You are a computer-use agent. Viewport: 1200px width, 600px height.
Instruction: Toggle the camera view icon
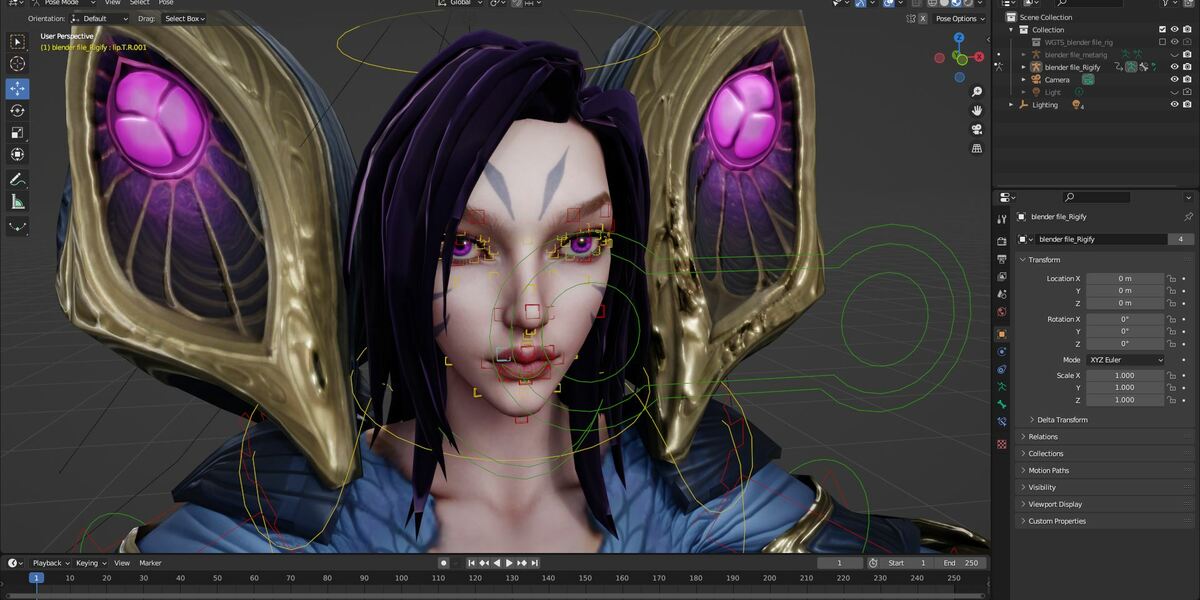976,129
